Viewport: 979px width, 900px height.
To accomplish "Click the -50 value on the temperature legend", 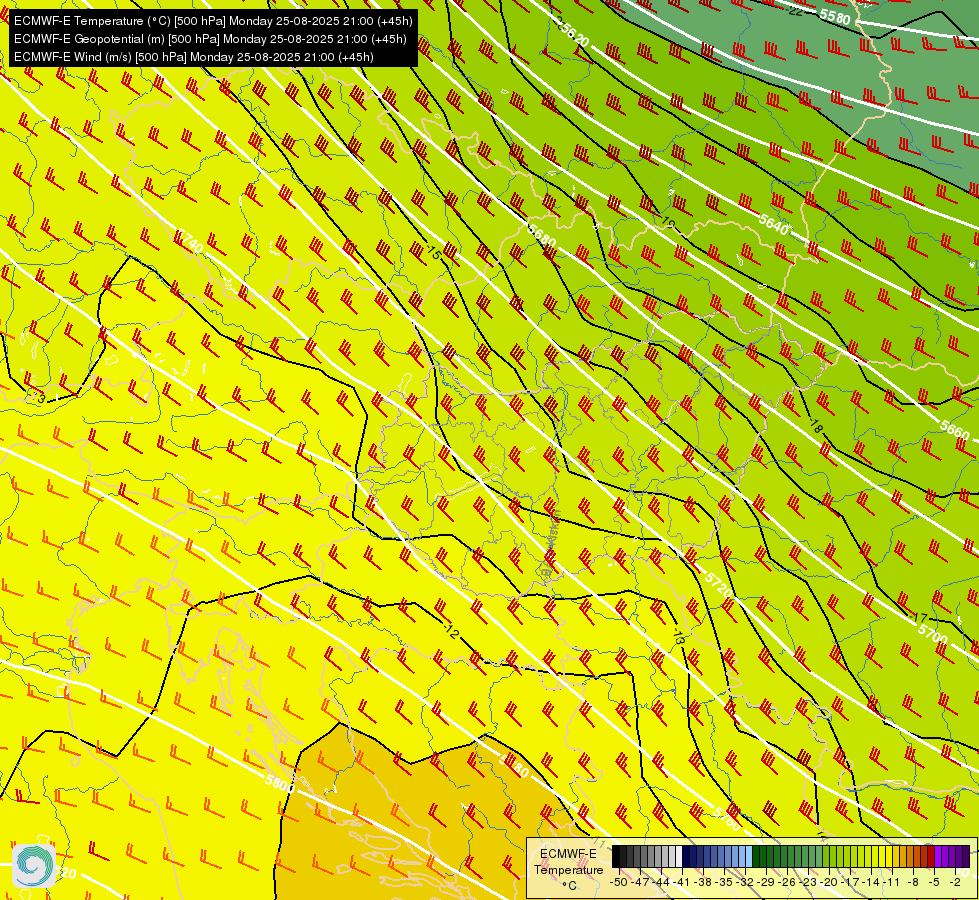I will [x=619, y=882].
